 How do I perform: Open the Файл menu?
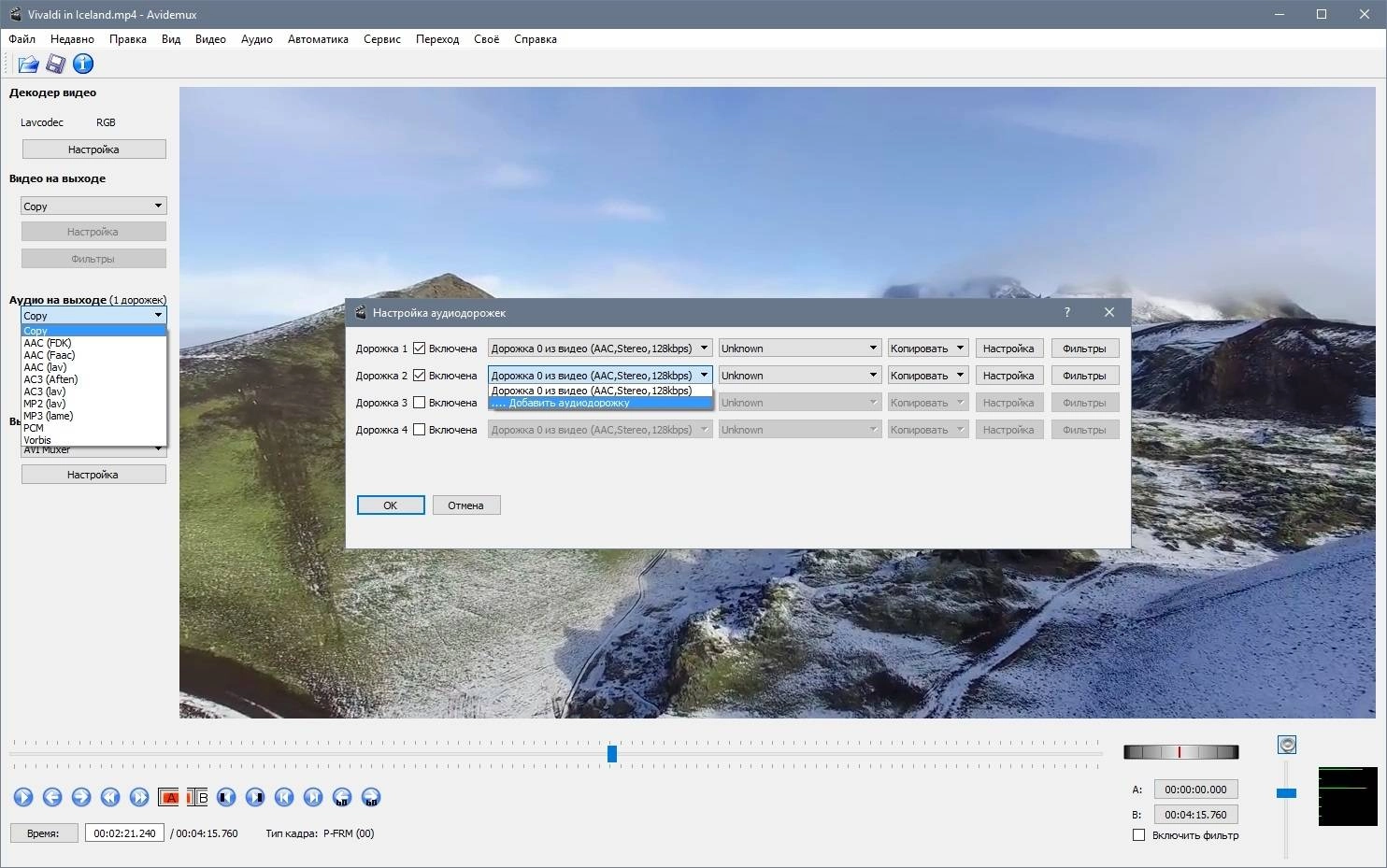22,39
